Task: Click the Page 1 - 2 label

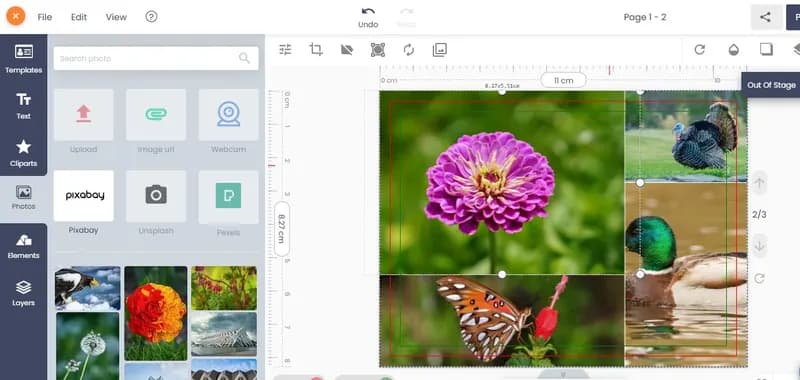Action: click(645, 17)
